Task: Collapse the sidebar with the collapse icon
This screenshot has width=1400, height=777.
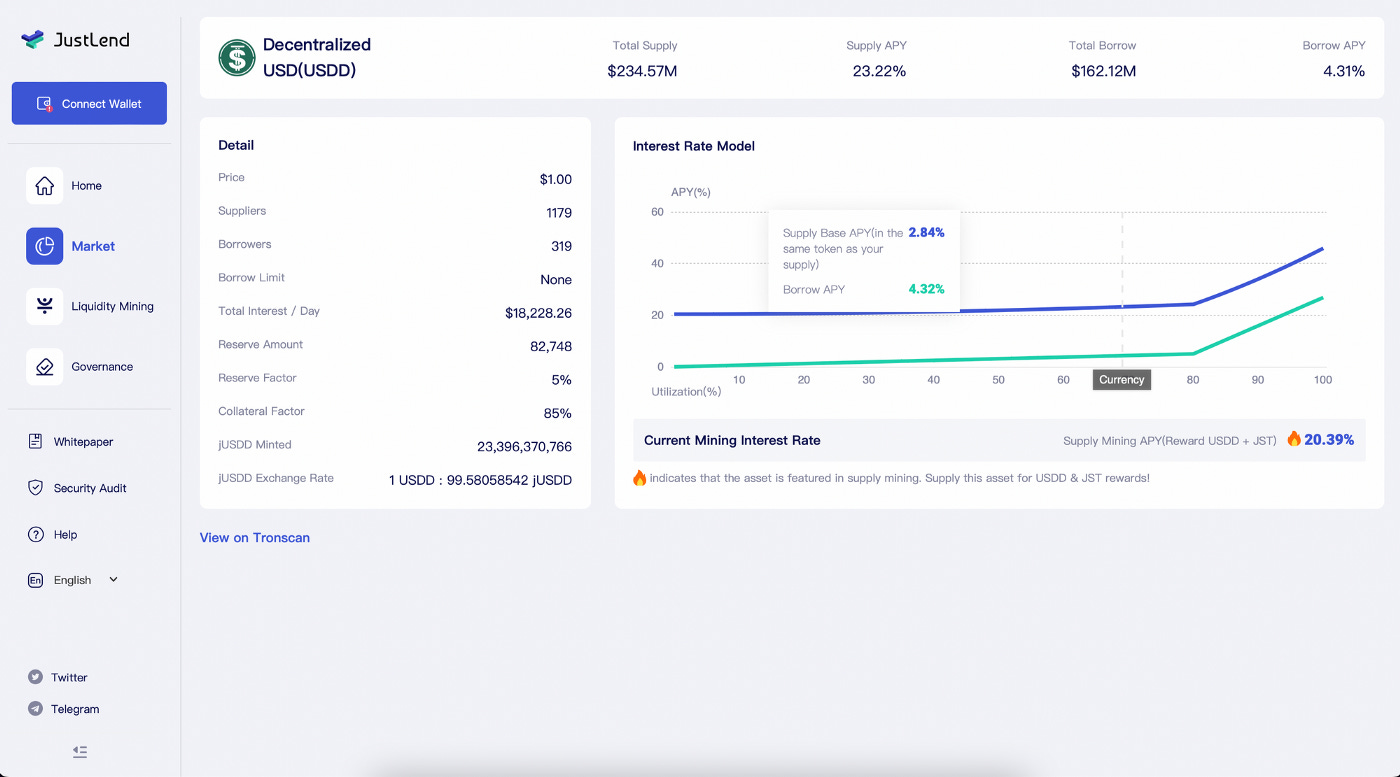Action: click(x=80, y=751)
